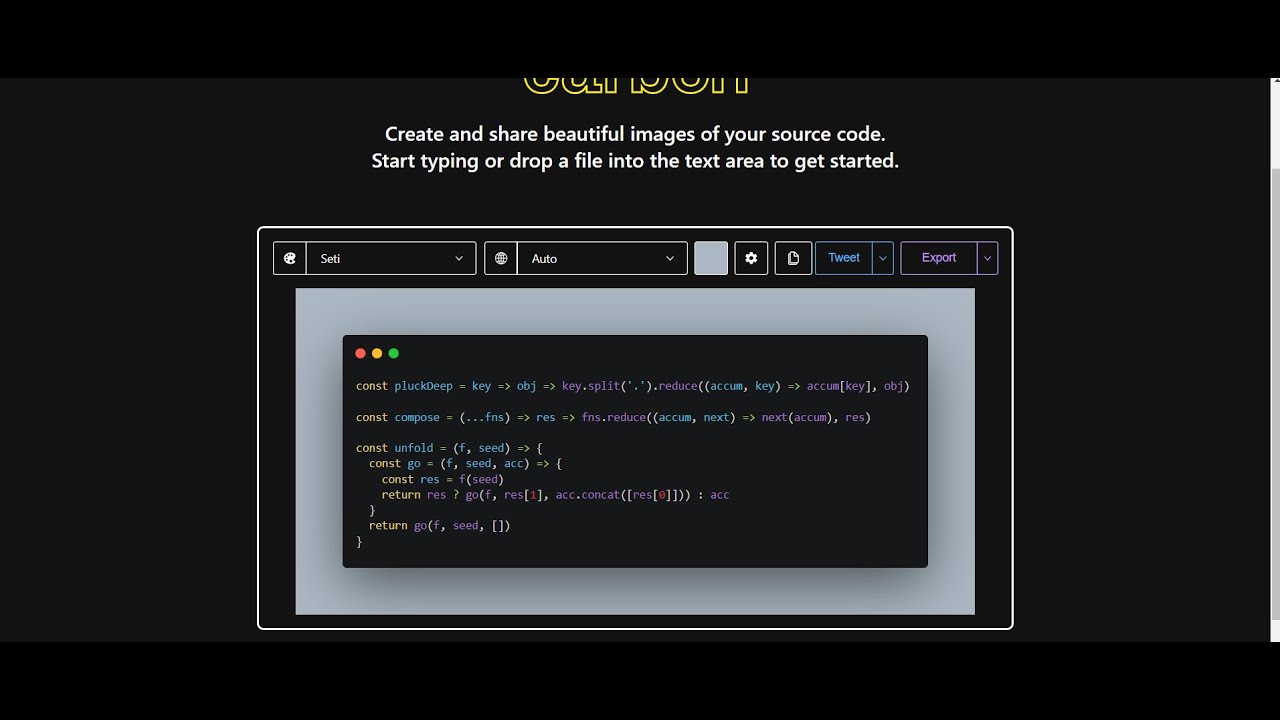The image size is (1280, 720).
Task: Click the unfold function declaration line
Action: pos(448,448)
